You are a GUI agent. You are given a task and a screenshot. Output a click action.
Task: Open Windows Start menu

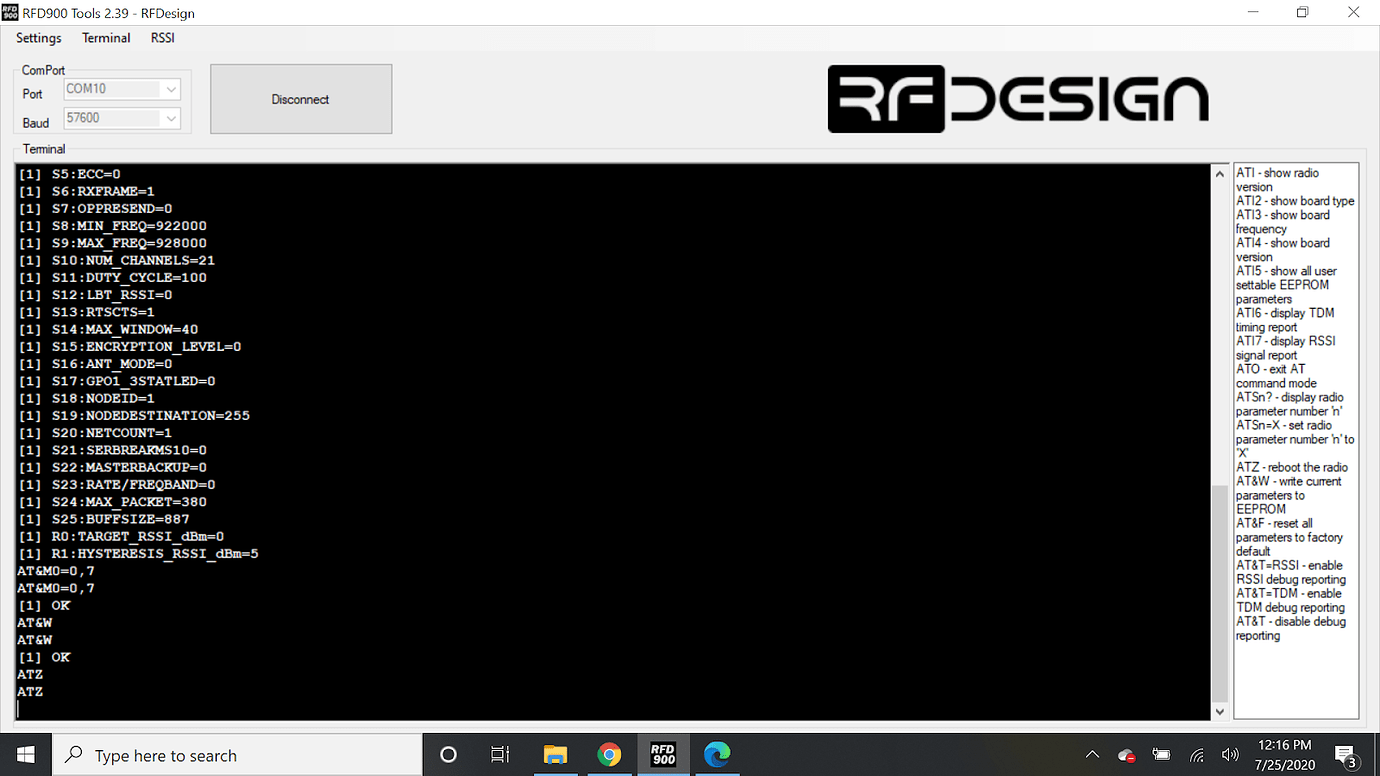coord(24,754)
